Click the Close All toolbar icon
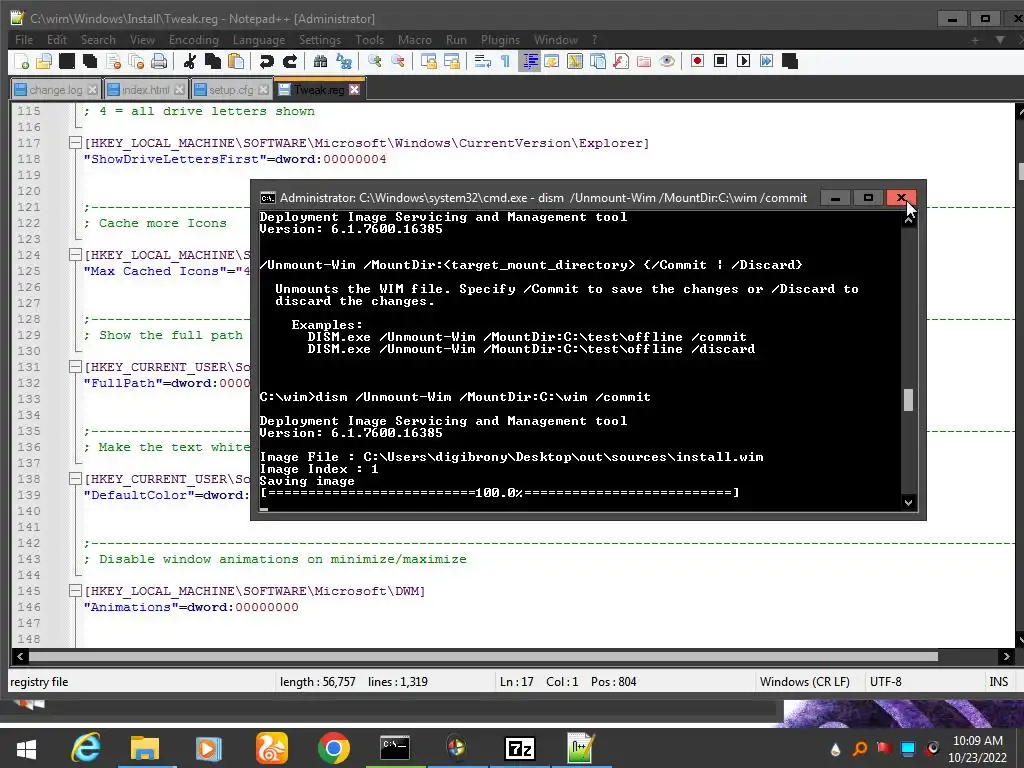Screen dimensions: 1024x768 coord(136,61)
